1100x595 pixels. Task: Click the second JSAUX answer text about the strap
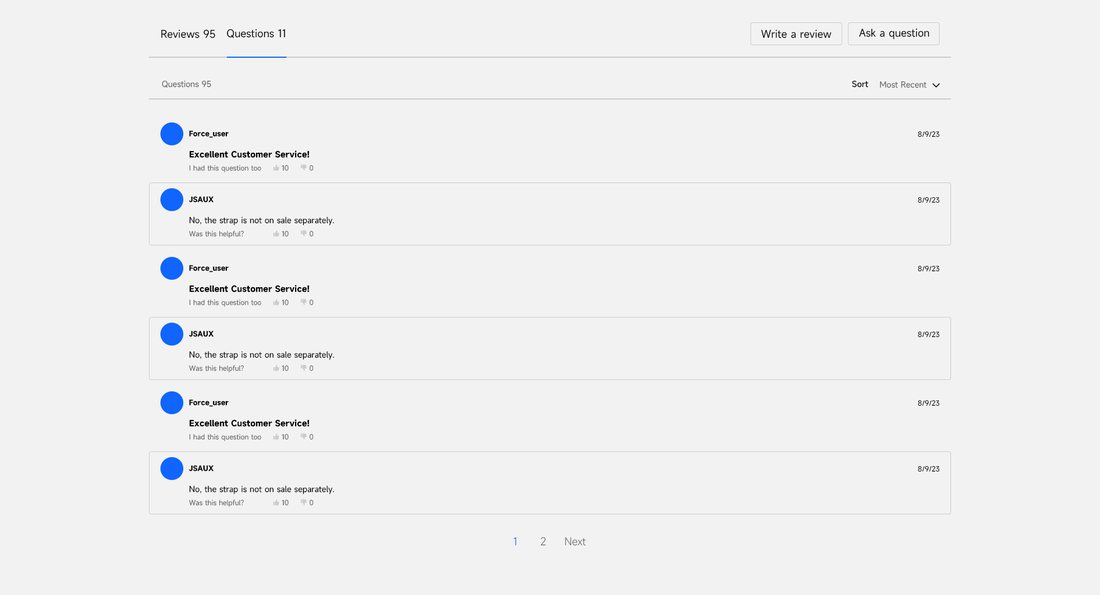click(x=262, y=355)
